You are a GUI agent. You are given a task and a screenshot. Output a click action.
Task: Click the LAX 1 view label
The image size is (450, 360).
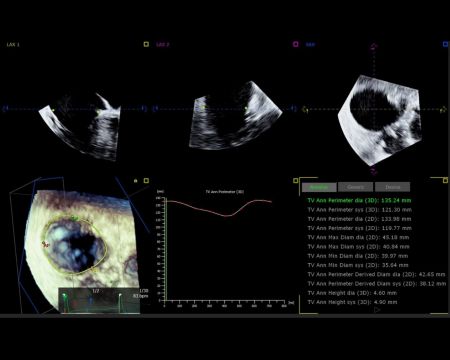(13, 44)
